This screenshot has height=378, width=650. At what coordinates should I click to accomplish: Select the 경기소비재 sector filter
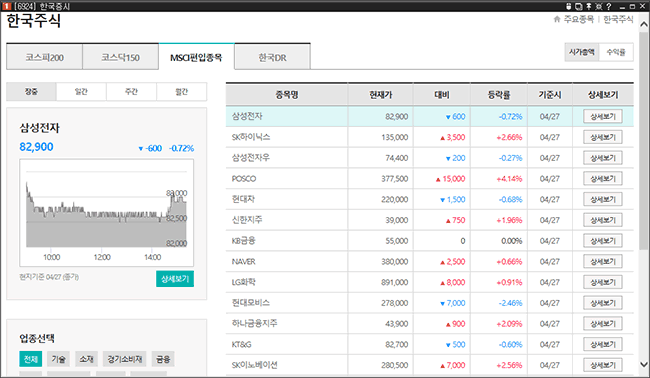click(x=125, y=359)
